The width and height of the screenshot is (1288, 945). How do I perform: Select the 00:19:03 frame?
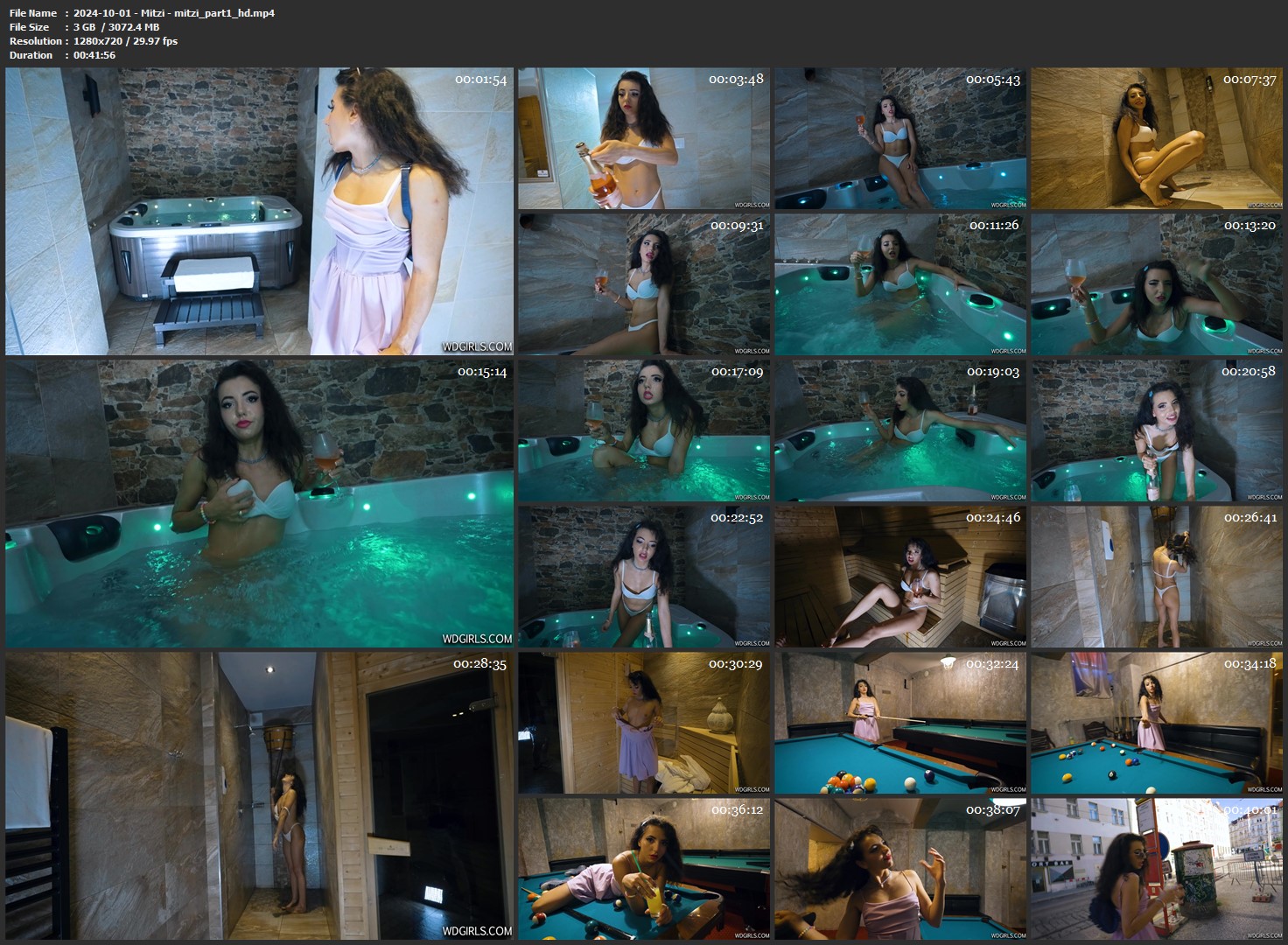(x=899, y=430)
